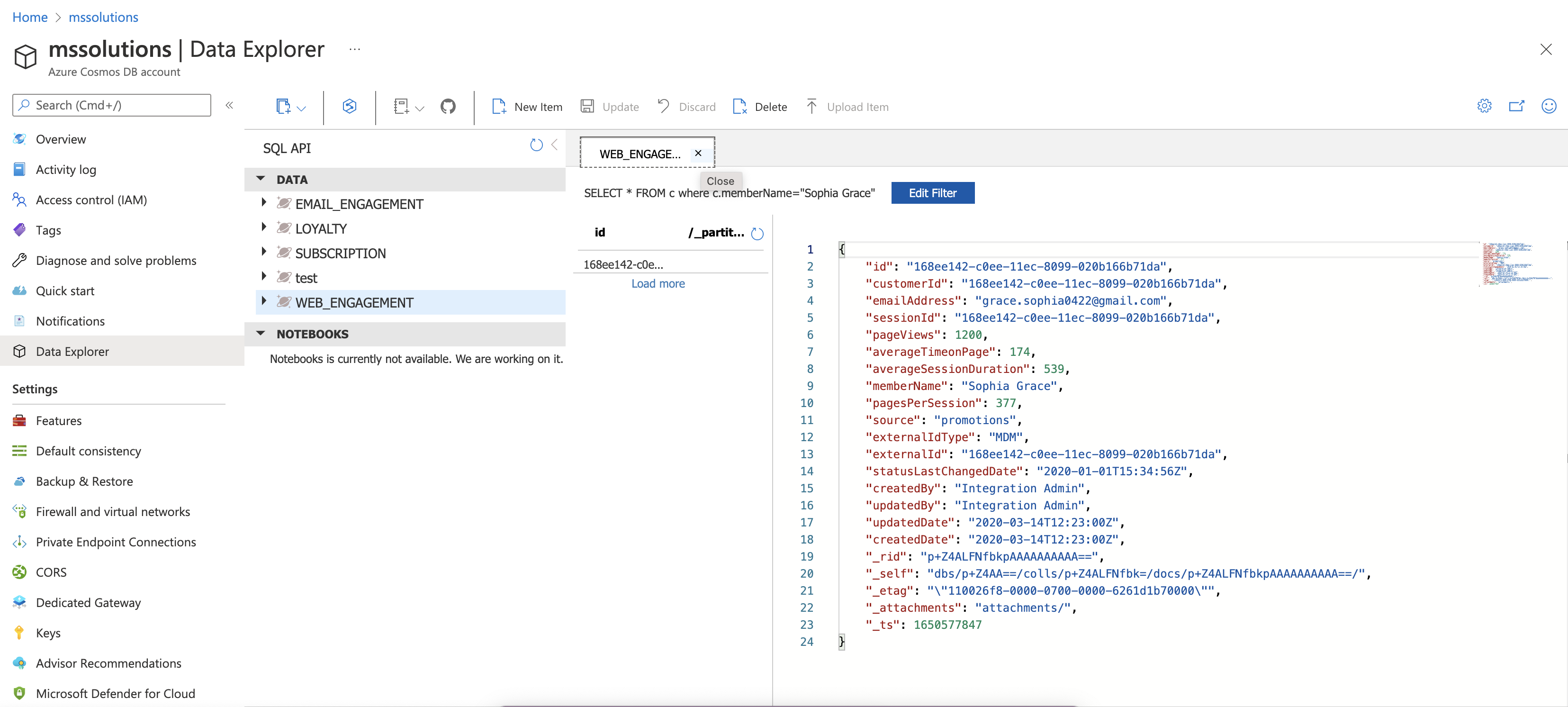Viewport: 1568px width, 707px height.
Task: Delete the selected item
Action: tap(760, 107)
